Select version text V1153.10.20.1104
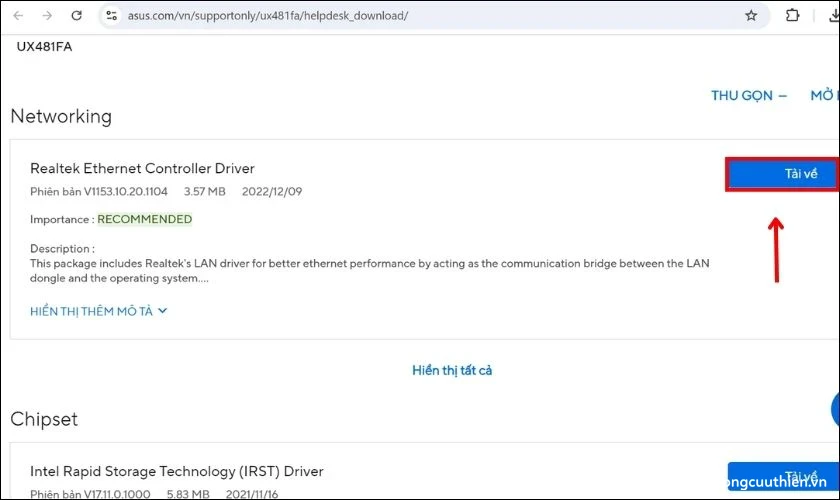Image resolution: width=840 pixels, height=500 pixels. [125, 191]
